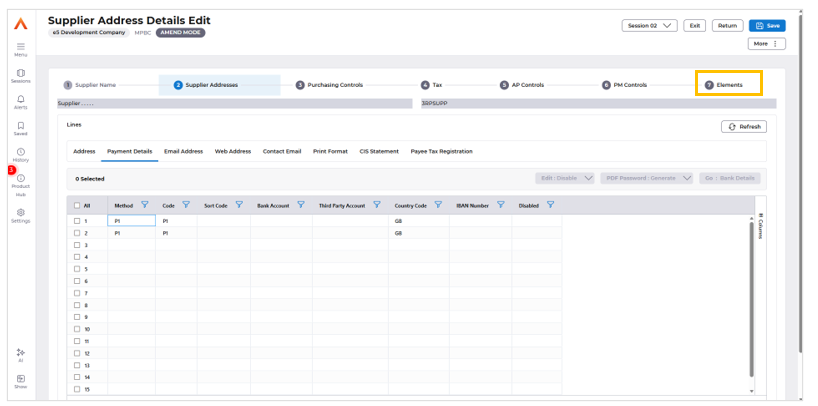
Task: Filter the Method column
Action: [x=145, y=205]
